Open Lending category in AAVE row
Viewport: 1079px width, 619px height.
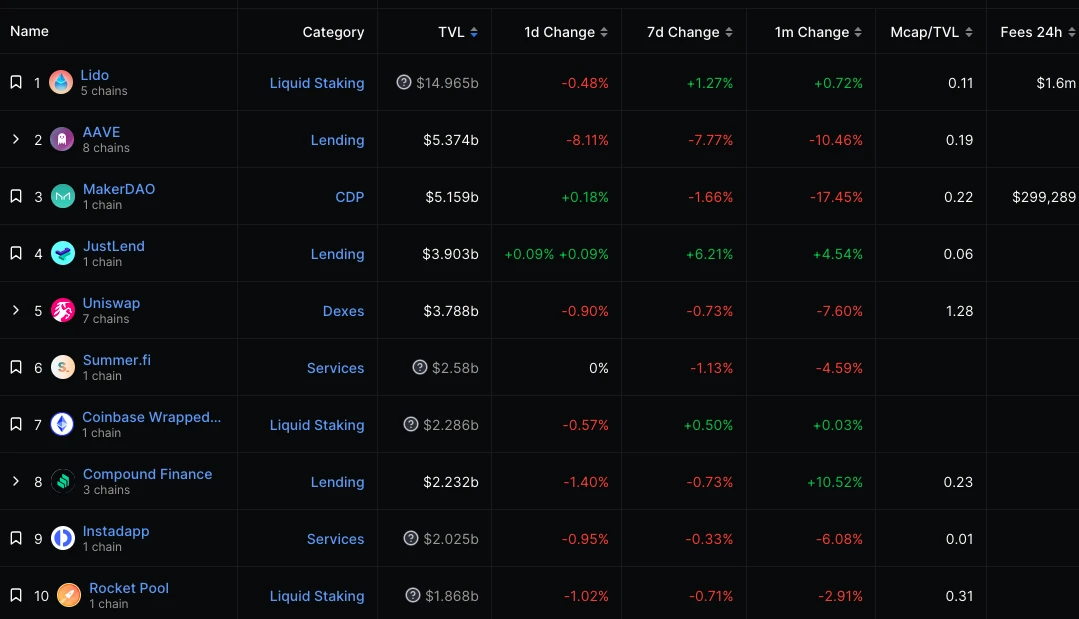click(x=337, y=140)
